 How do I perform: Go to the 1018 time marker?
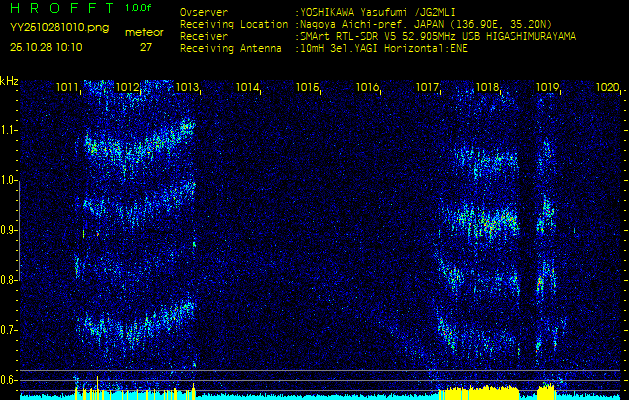[x=488, y=88]
